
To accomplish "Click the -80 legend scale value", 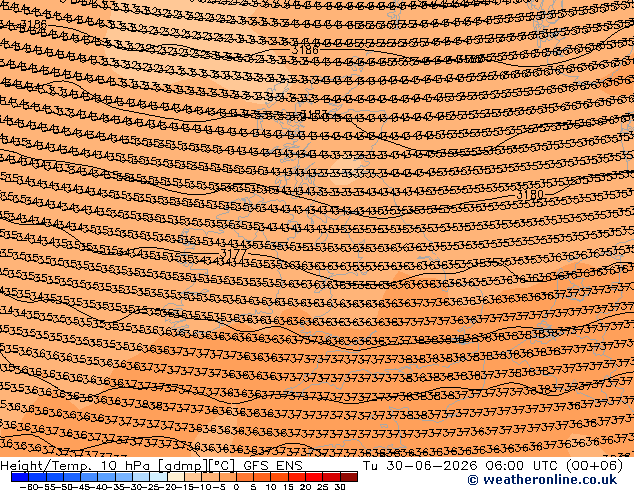I will (28, 487).
